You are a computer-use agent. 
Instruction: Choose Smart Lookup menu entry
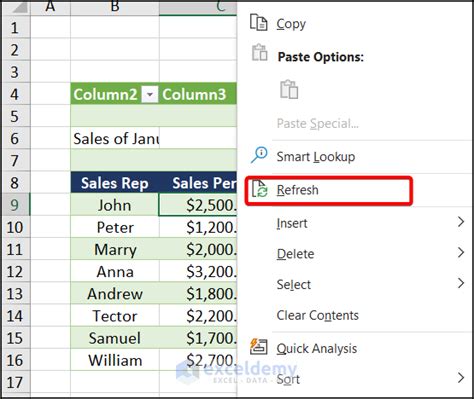pyautogui.click(x=316, y=156)
